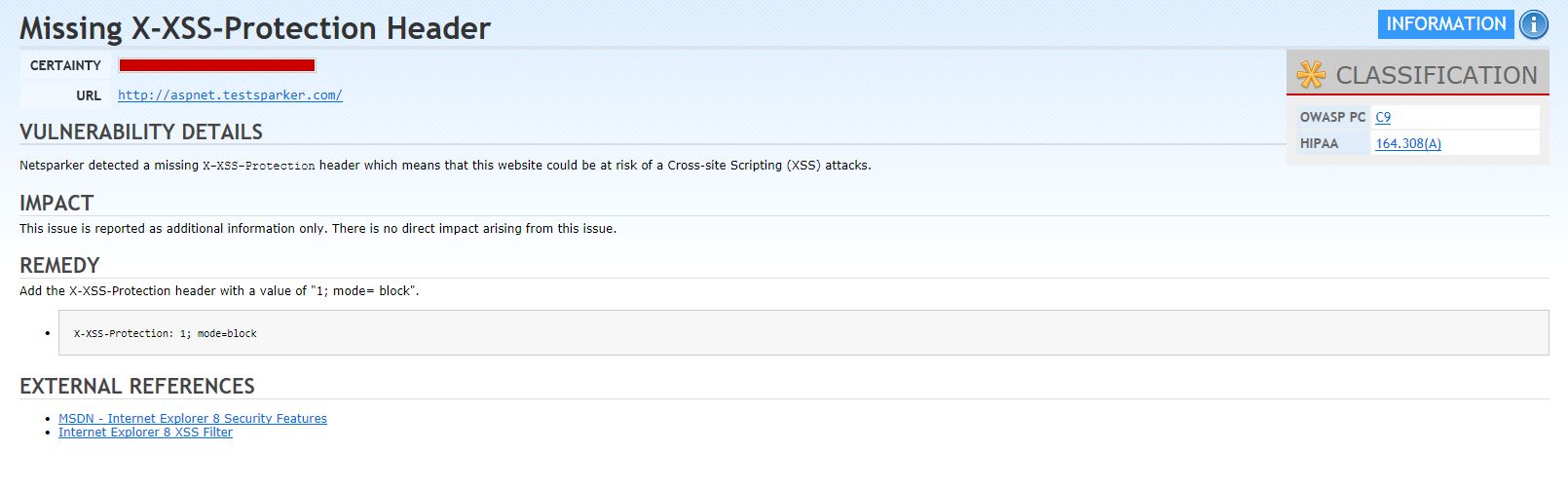This screenshot has height=490, width=1568.
Task: Select the Impact section heading
Action: click(x=56, y=203)
